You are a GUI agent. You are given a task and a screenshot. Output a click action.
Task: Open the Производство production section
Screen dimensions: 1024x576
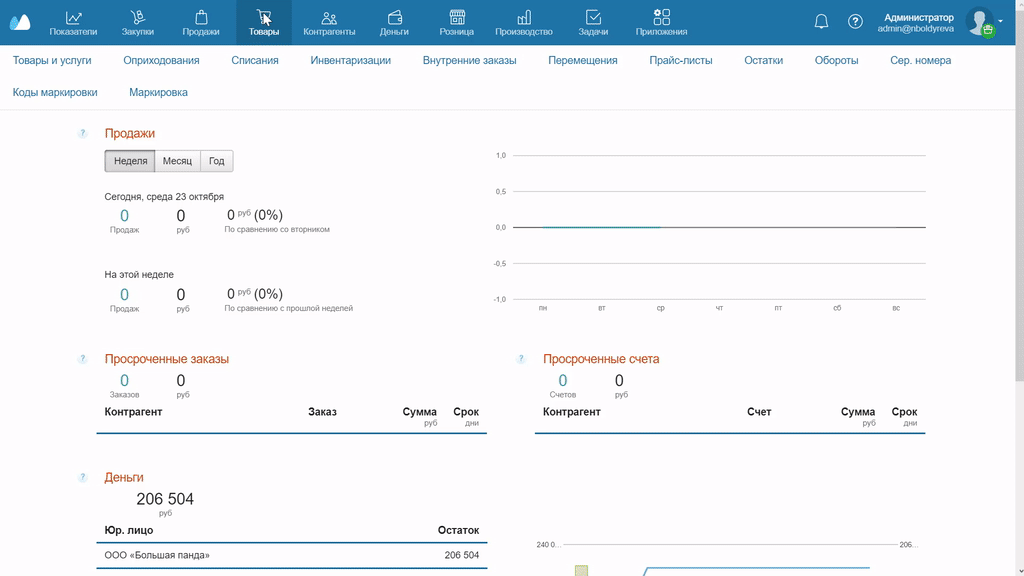point(523,22)
